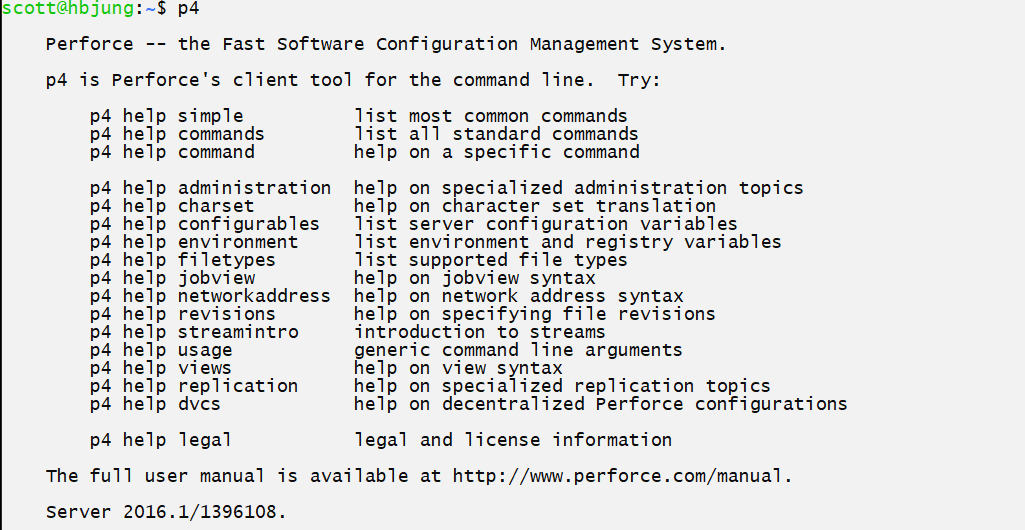Click 'help on network address syntax' description
Viewport: 1025px width, 530px height.
(x=518, y=296)
